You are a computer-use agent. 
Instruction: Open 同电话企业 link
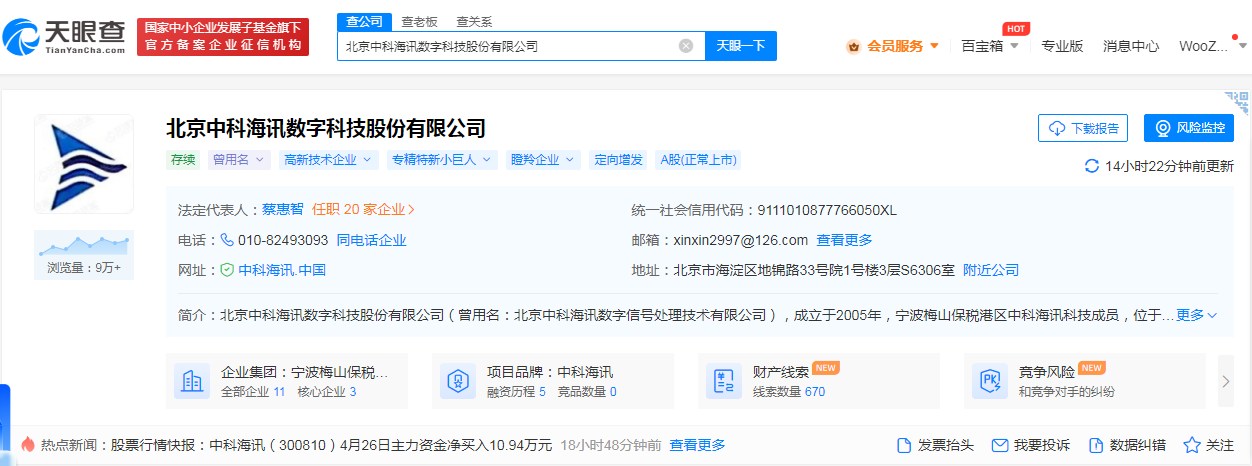click(x=371, y=240)
